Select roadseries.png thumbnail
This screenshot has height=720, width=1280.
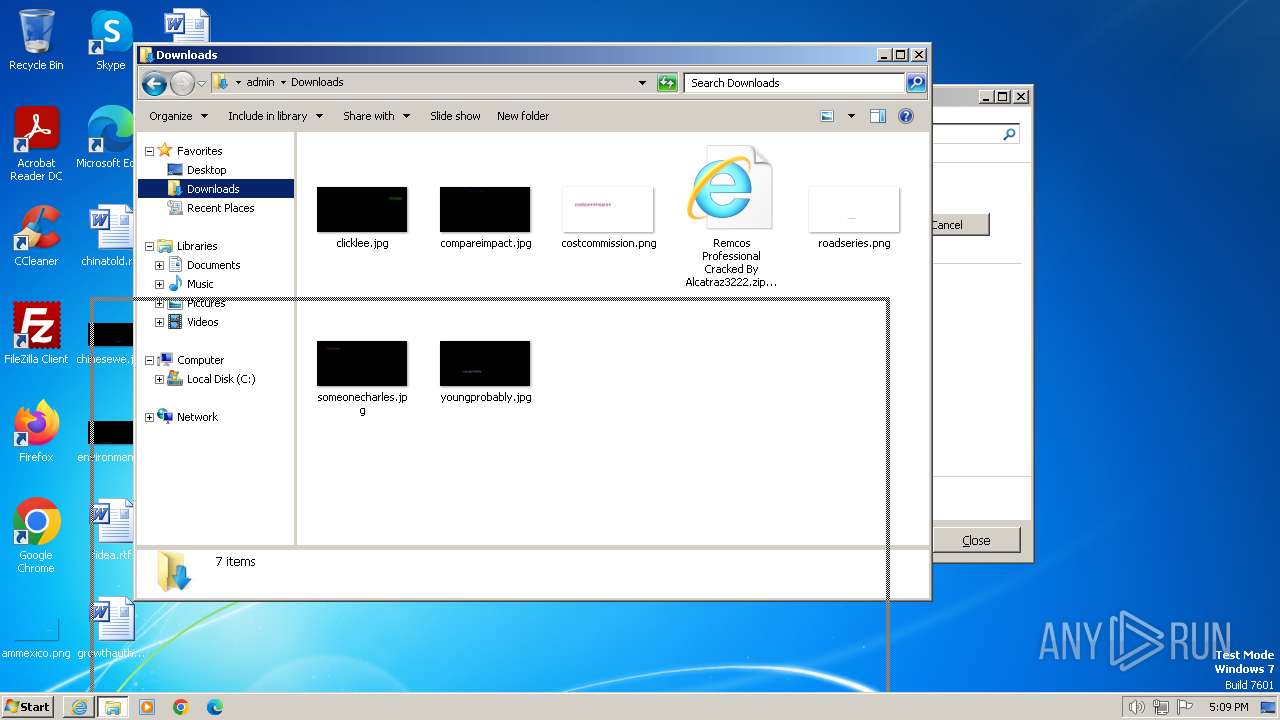(x=854, y=209)
